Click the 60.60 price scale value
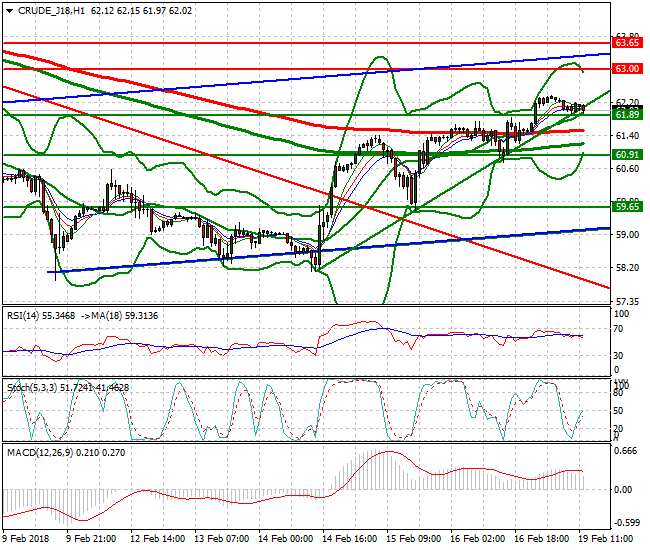 [627, 169]
